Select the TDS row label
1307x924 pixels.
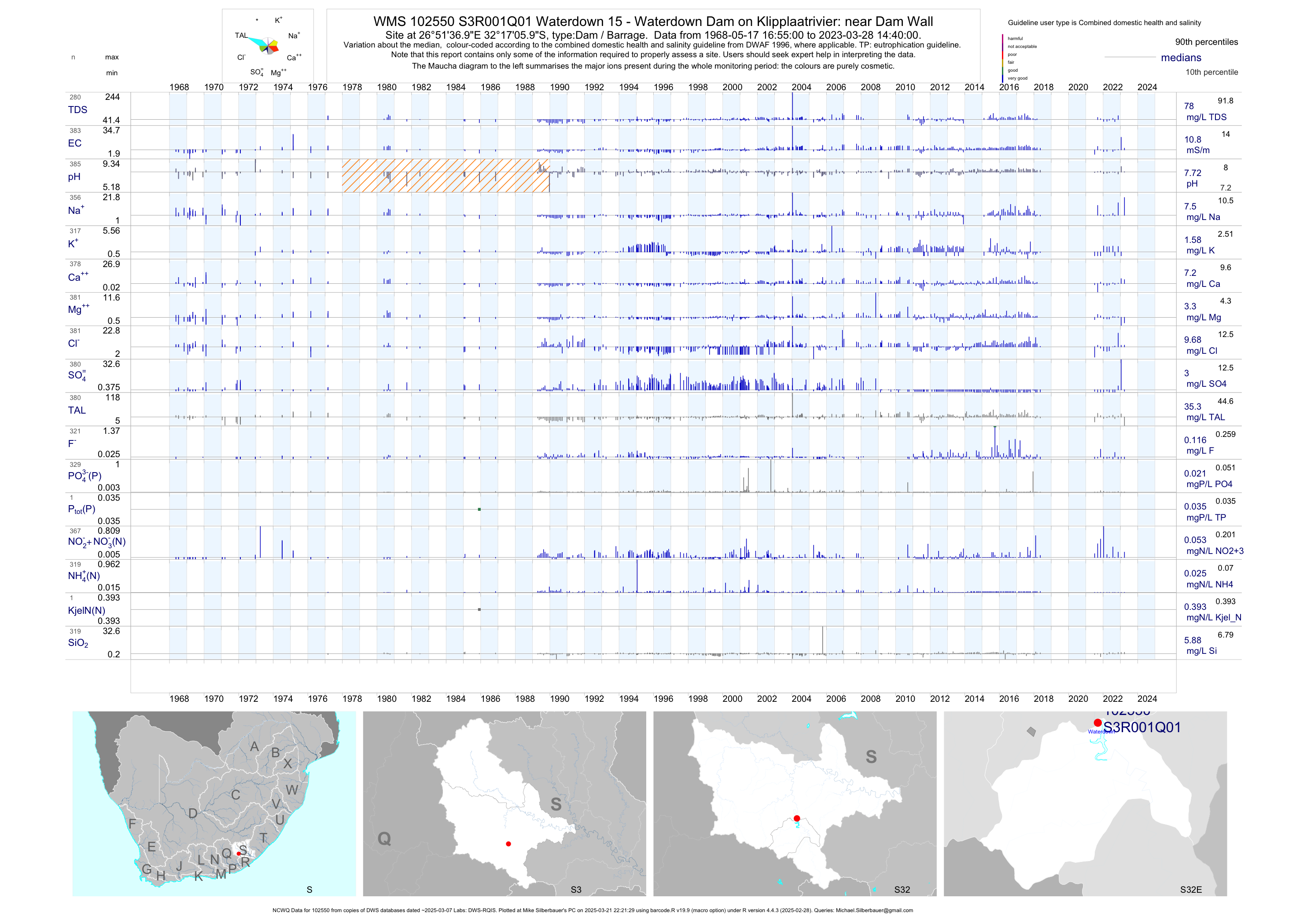[77, 110]
